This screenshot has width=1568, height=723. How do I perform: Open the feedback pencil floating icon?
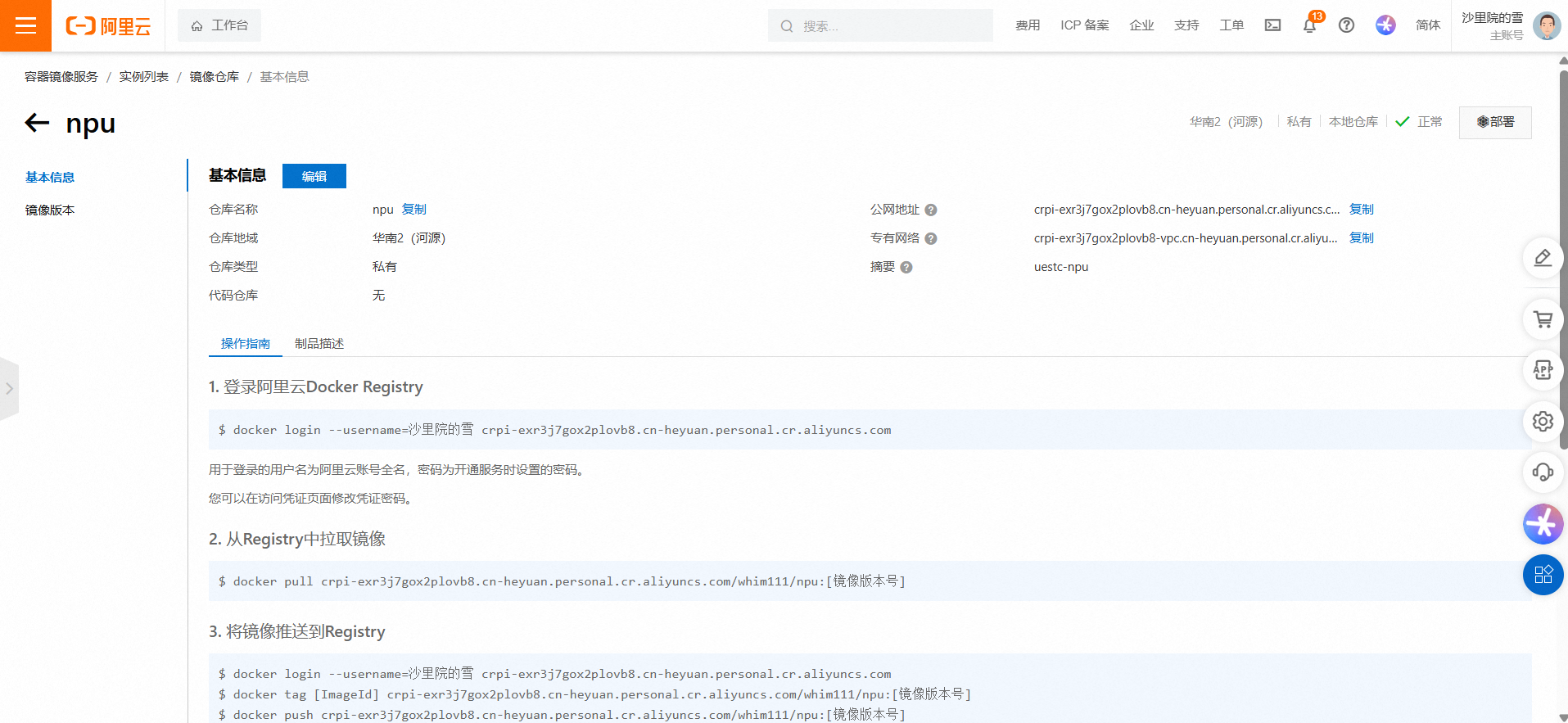[x=1543, y=258]
